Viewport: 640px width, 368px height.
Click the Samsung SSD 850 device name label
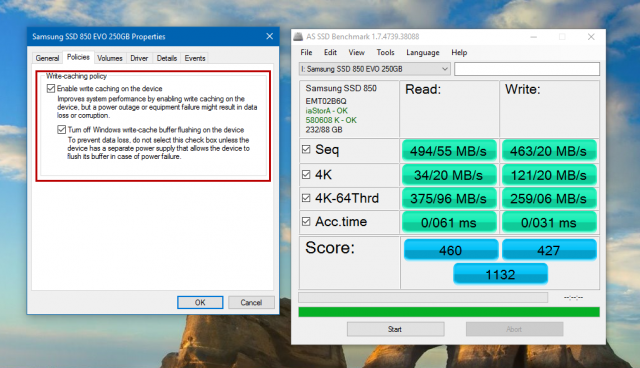point(341,88)
